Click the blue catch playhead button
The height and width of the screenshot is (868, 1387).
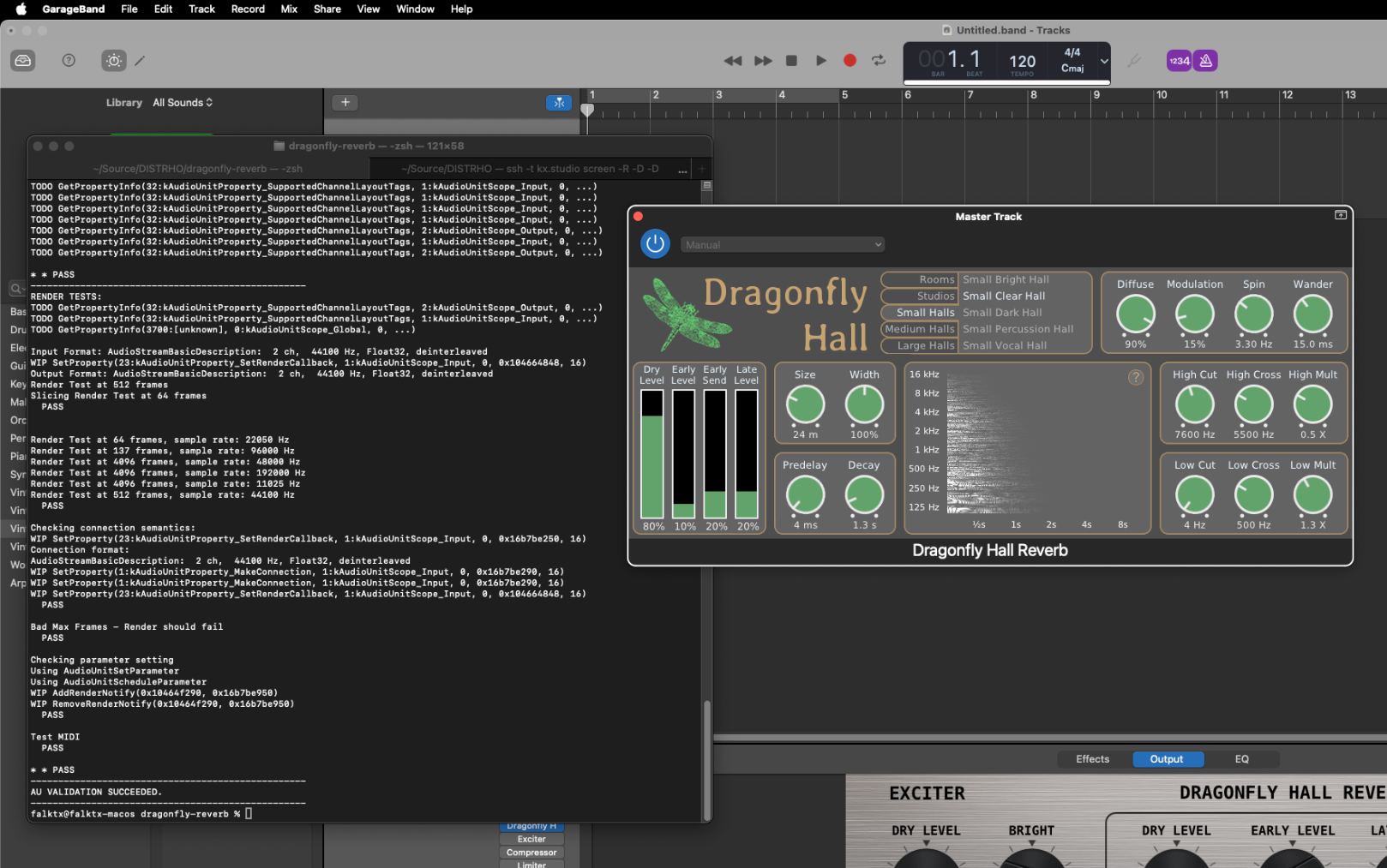coord(559,103)
